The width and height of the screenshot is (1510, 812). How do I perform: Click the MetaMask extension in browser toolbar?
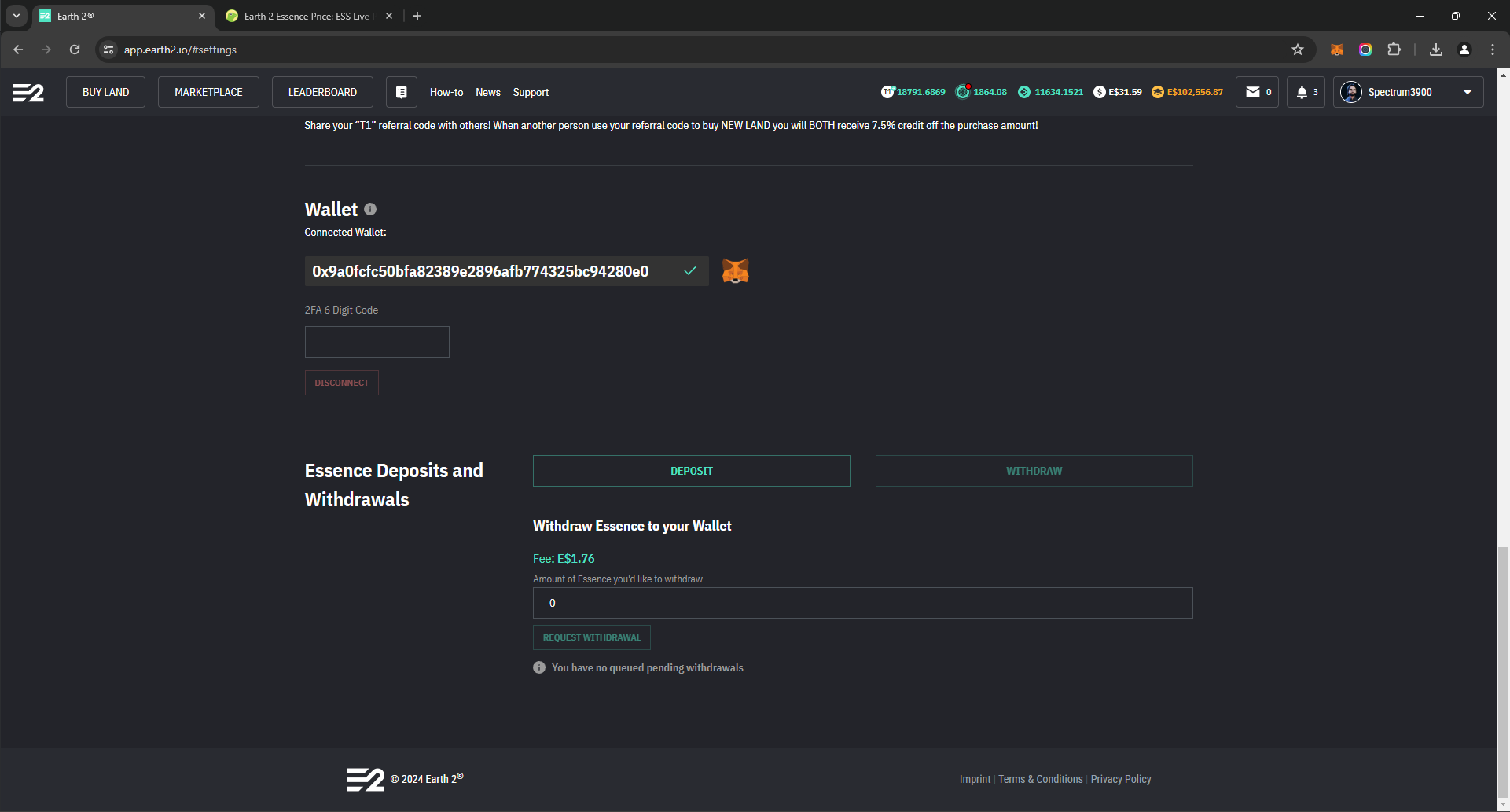tap(1336, 50)
